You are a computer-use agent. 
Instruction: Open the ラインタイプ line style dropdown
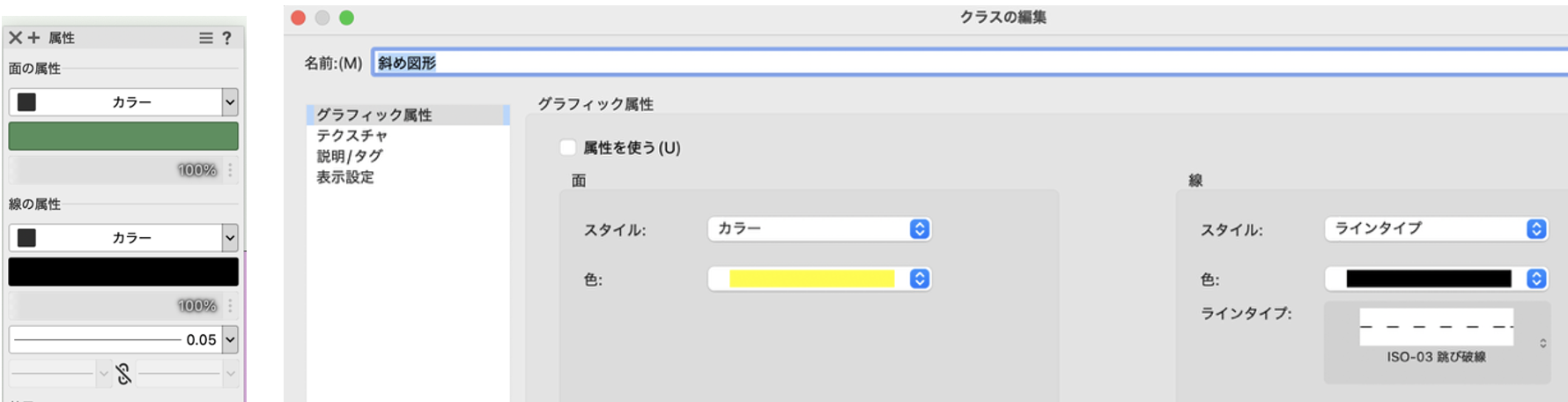tap(1436, 229)
